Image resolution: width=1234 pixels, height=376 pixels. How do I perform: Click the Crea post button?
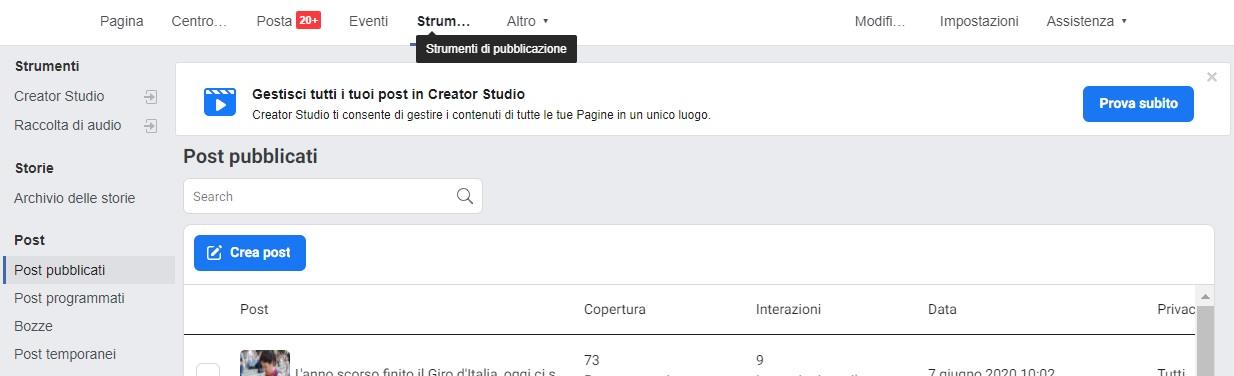point(250,253)
